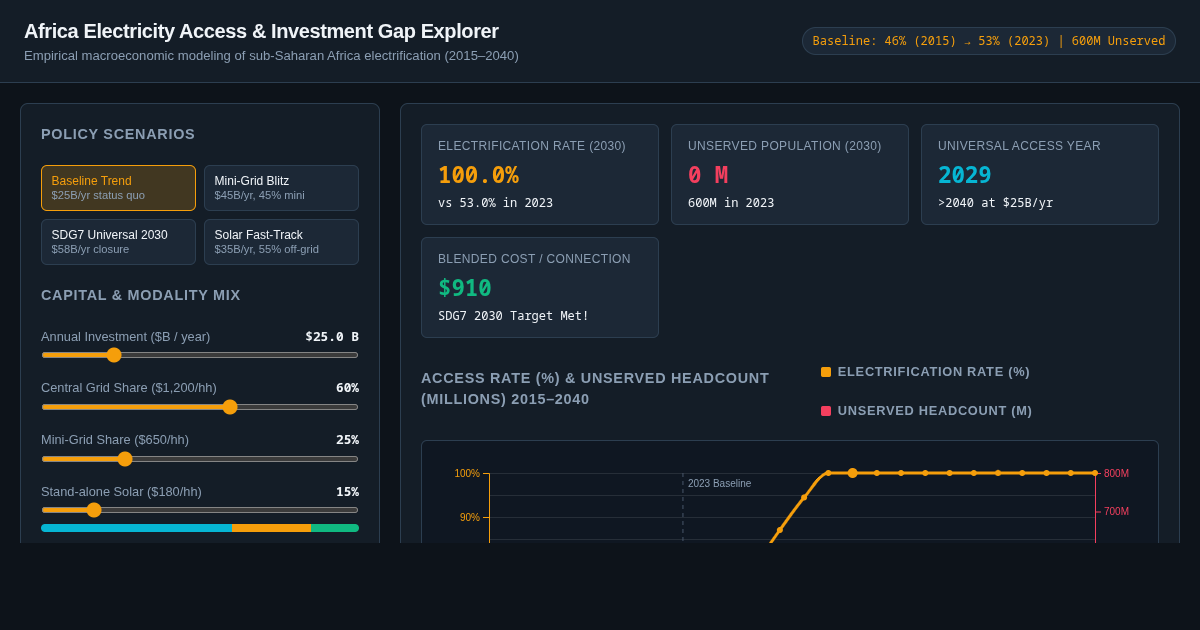Select the Baseline Trend scenario

click(118, 188)
